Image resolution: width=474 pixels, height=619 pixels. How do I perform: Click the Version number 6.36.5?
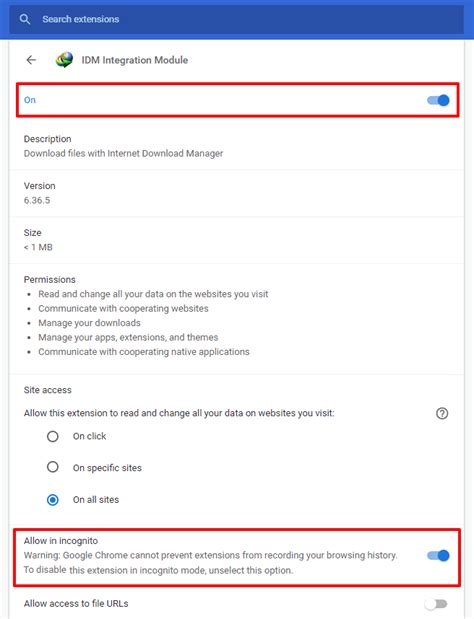tap(37, 200)
